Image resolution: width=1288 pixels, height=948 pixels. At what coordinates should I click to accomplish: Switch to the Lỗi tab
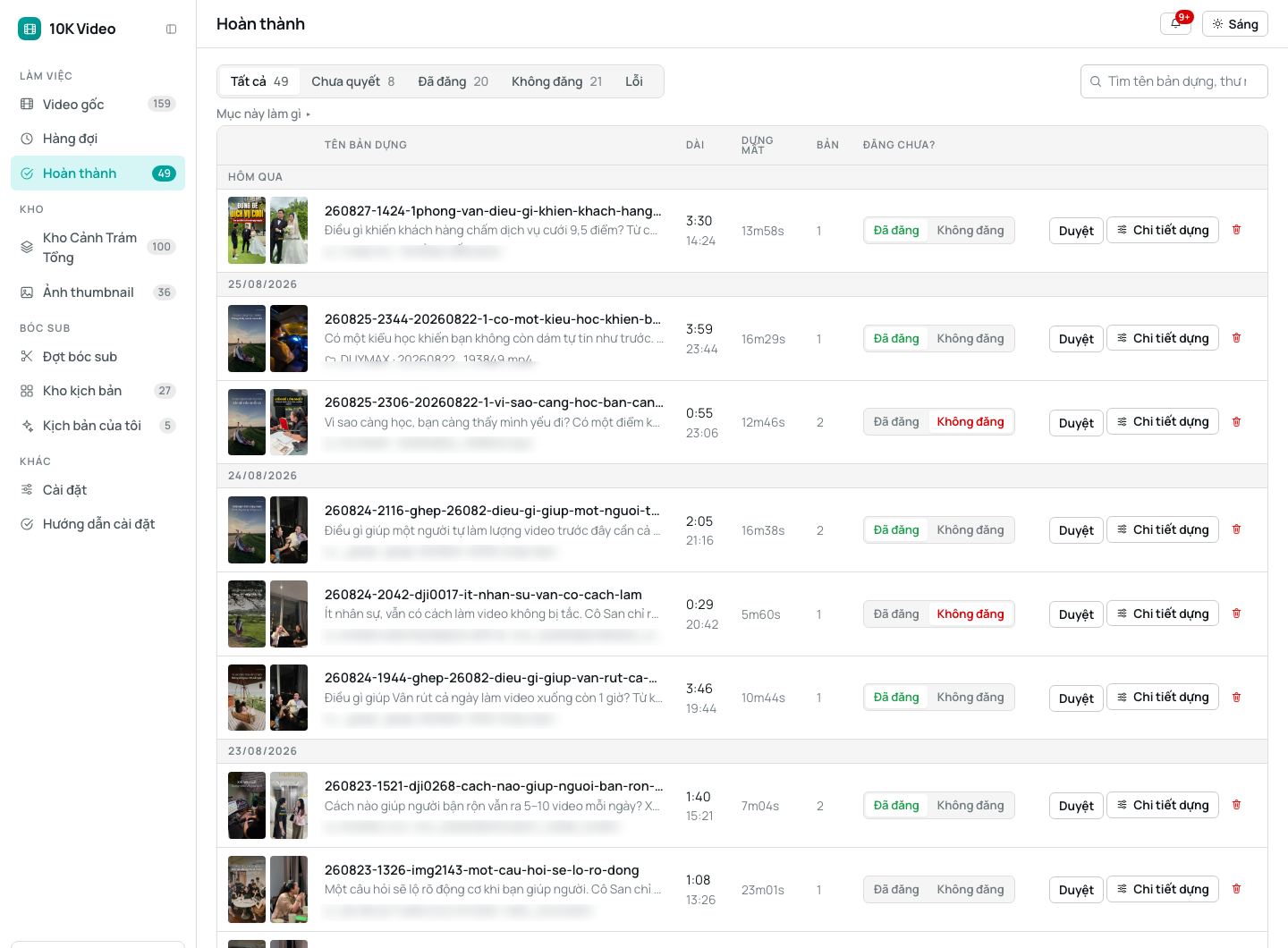pyautogui.click(x=634, y=81)
